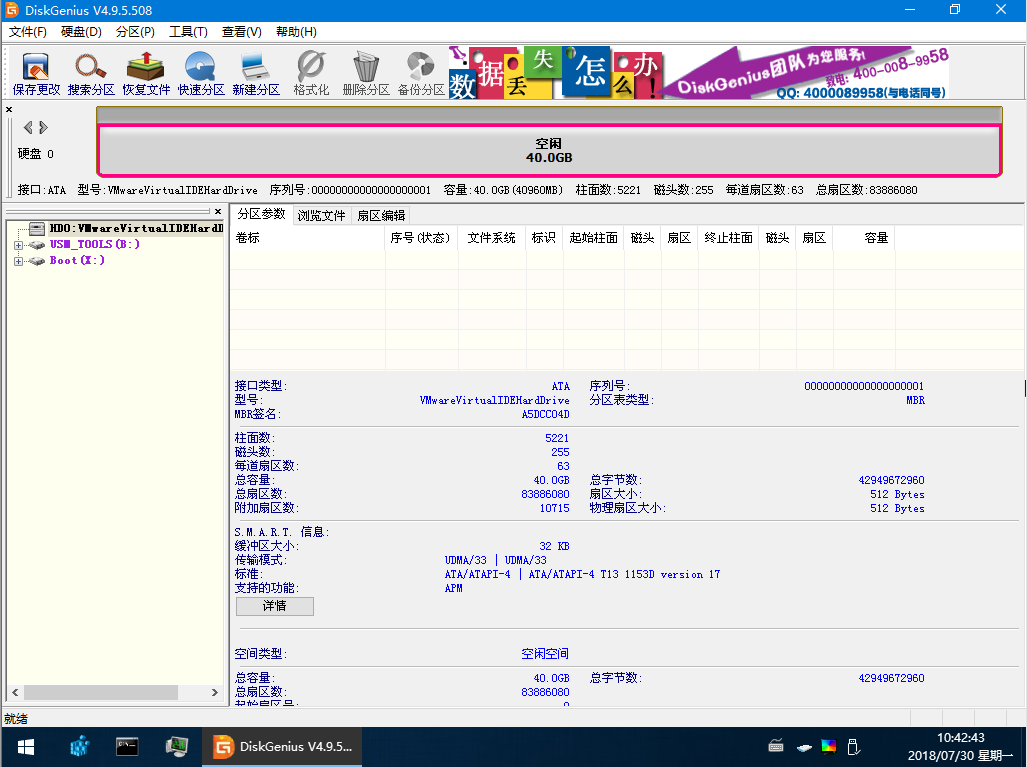
Task: Click the 备份分区 backup partition icon
Action: point(421,73)
